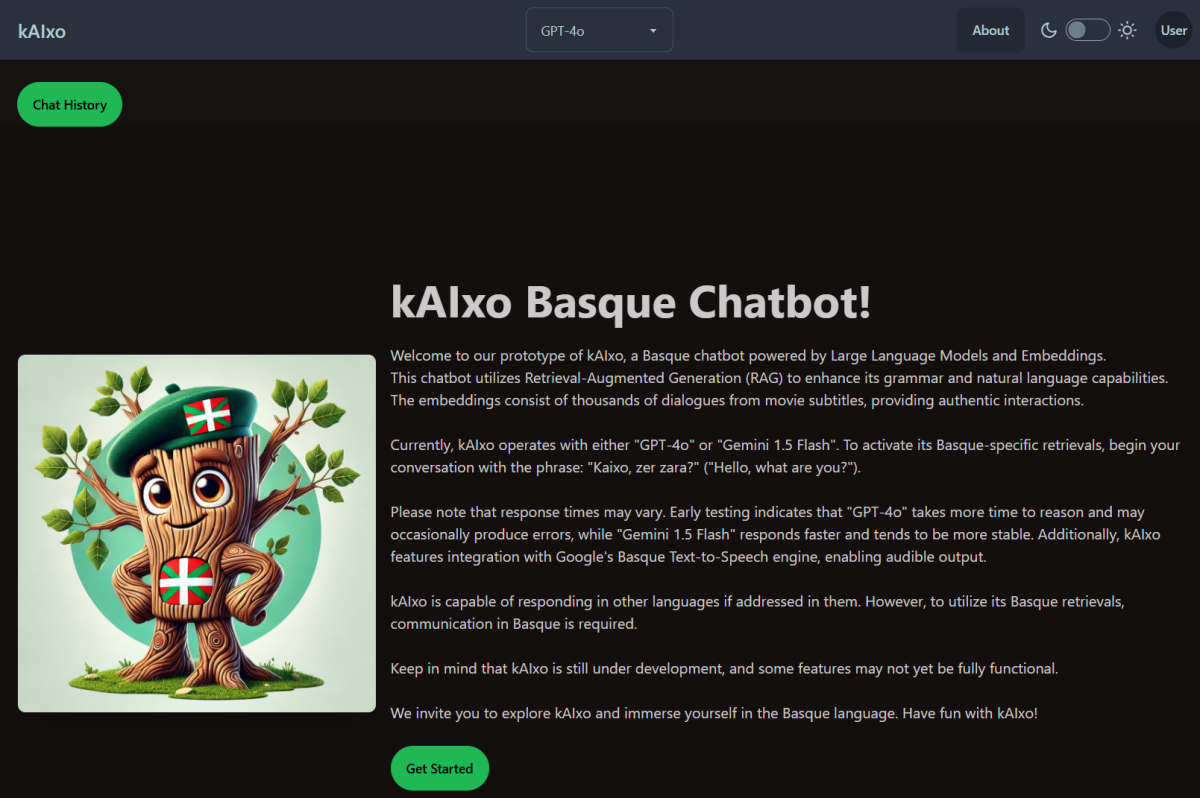Open the User avatar menu
This screenshot has height=798, width=1200.
[x=1174, y=30]
